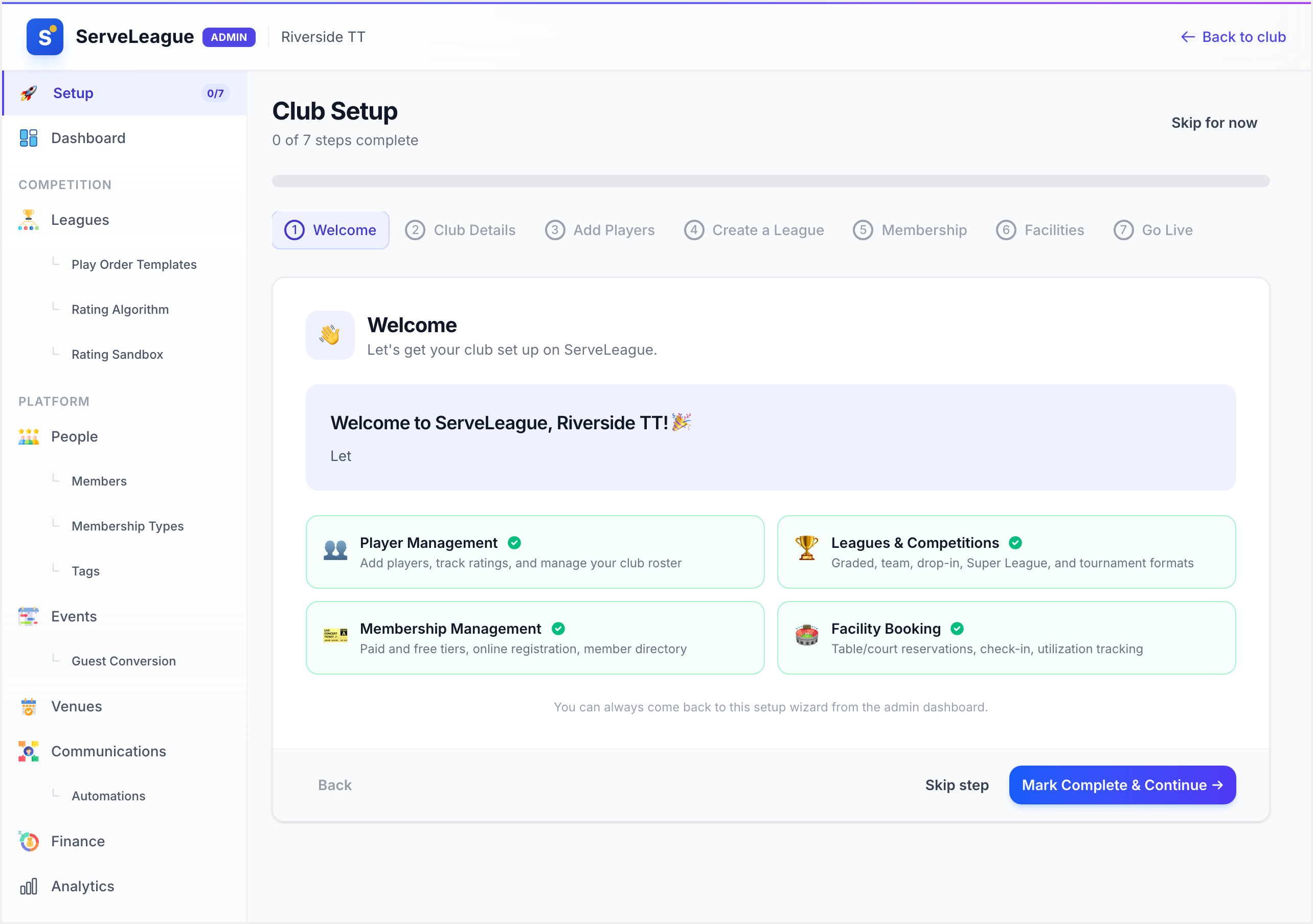The width and height of the screenshot is (1313, 924).
Task: Click the Leagues trophy icon in sidebar
Action: [x=29, y=220]
